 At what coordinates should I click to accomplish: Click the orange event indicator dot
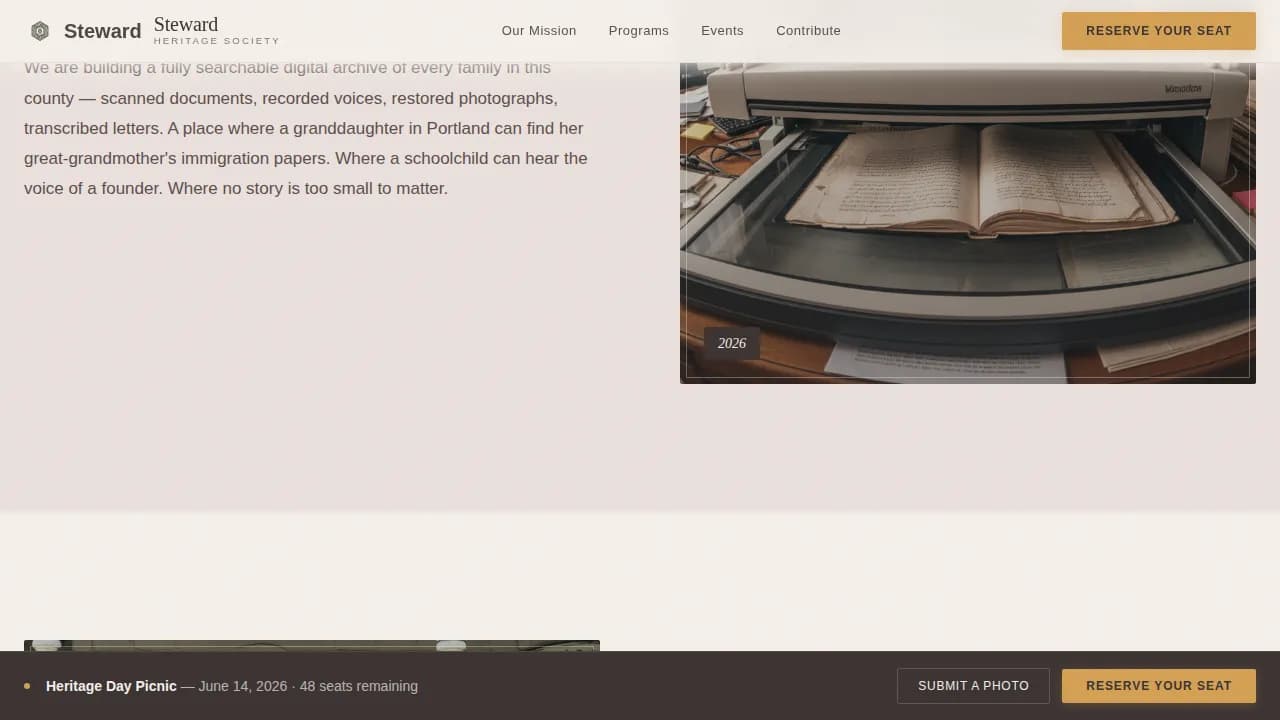26,686
